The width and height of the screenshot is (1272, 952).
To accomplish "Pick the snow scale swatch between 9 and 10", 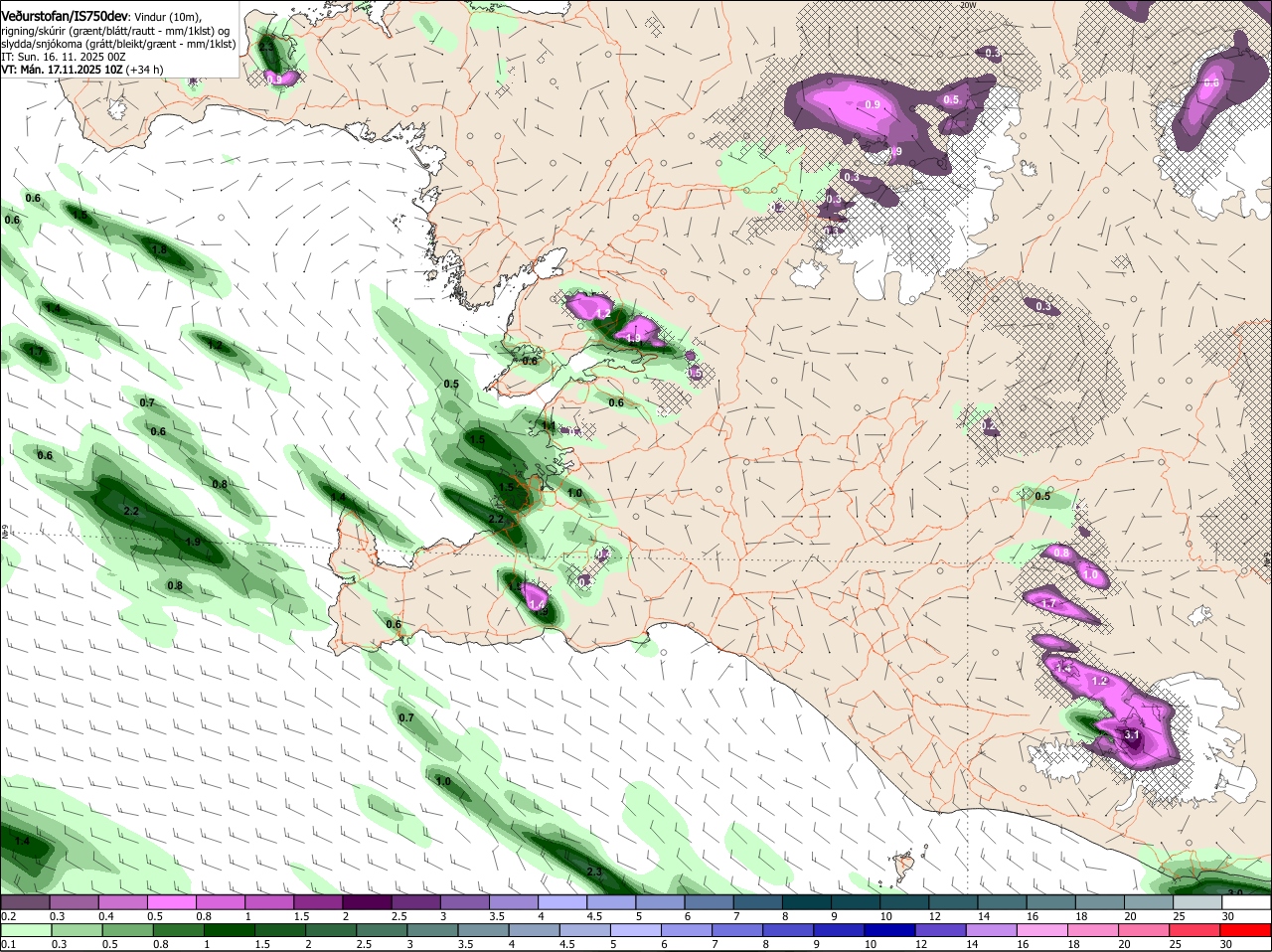I will (856, 902).
